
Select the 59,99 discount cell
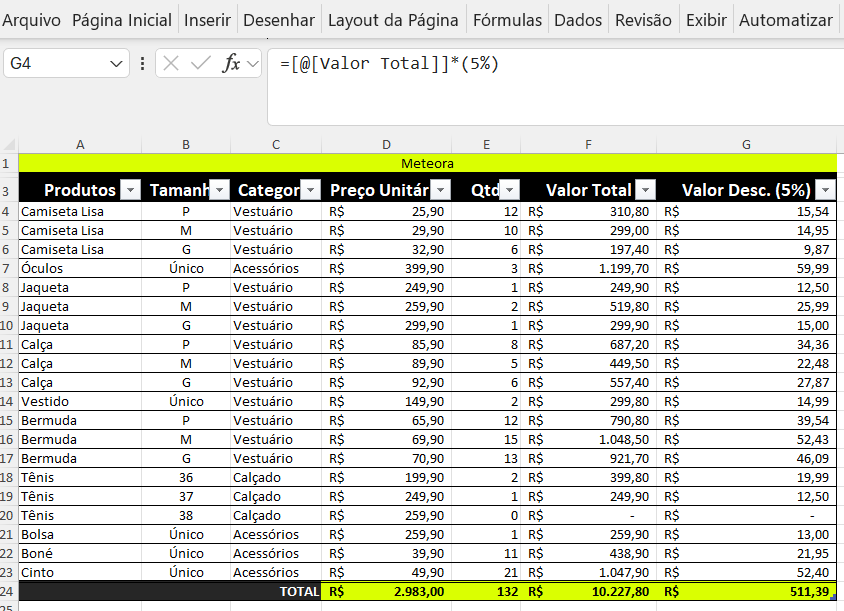click(747, 269)
